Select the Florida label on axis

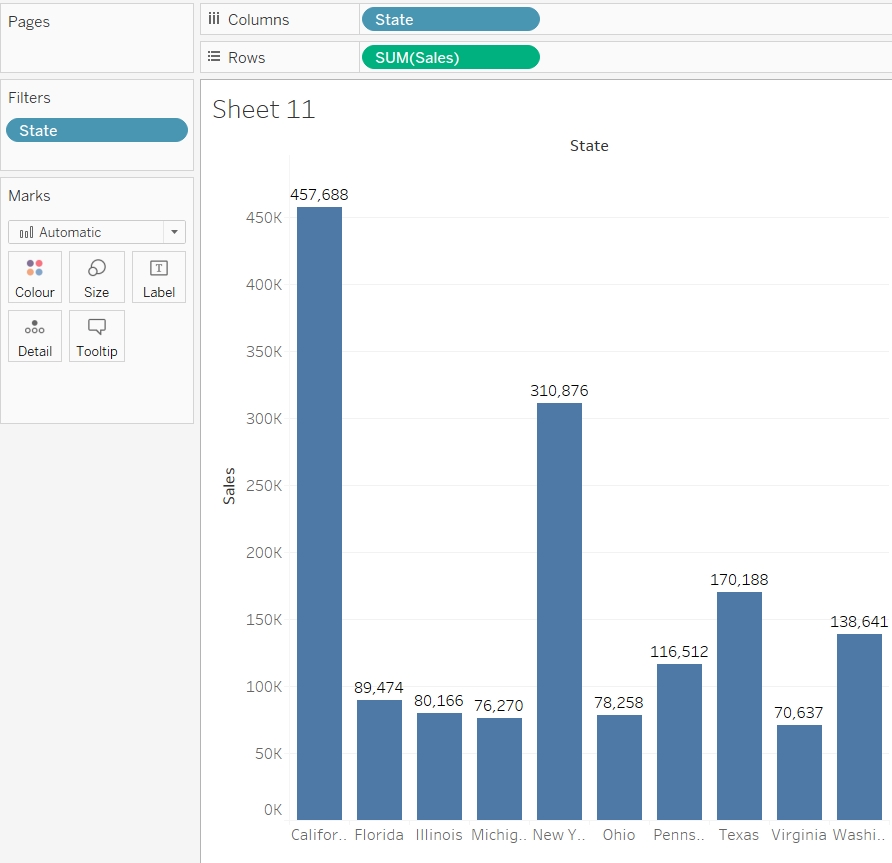[x=379, y=835]
